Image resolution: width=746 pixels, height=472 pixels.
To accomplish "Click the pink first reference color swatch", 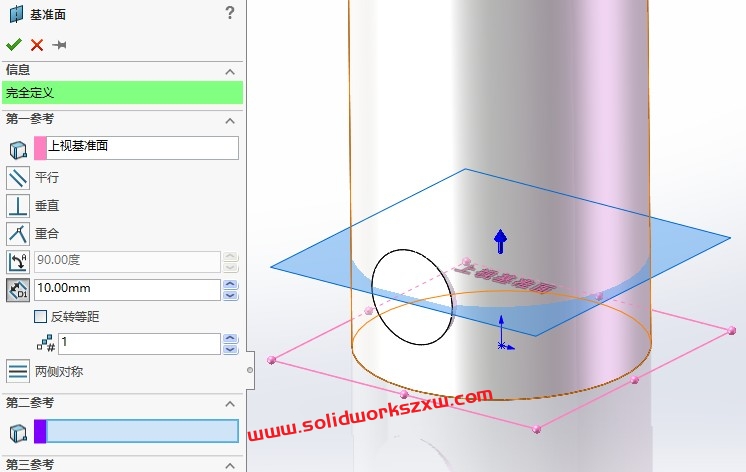I will coord(40,148).
